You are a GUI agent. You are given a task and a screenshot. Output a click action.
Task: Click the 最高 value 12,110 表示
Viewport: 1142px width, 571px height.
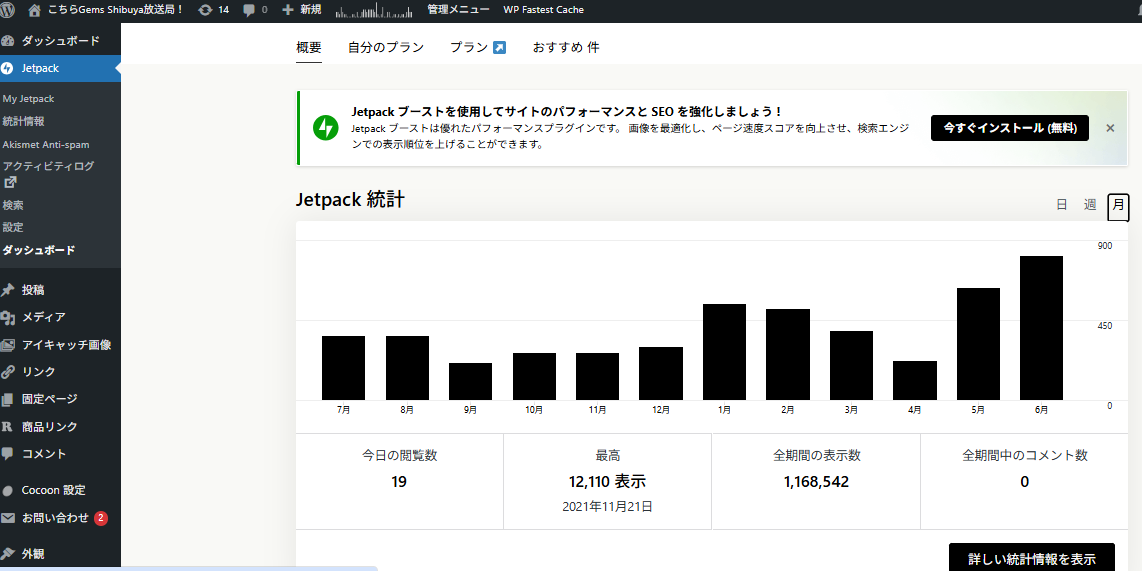[x=607, y=482]
